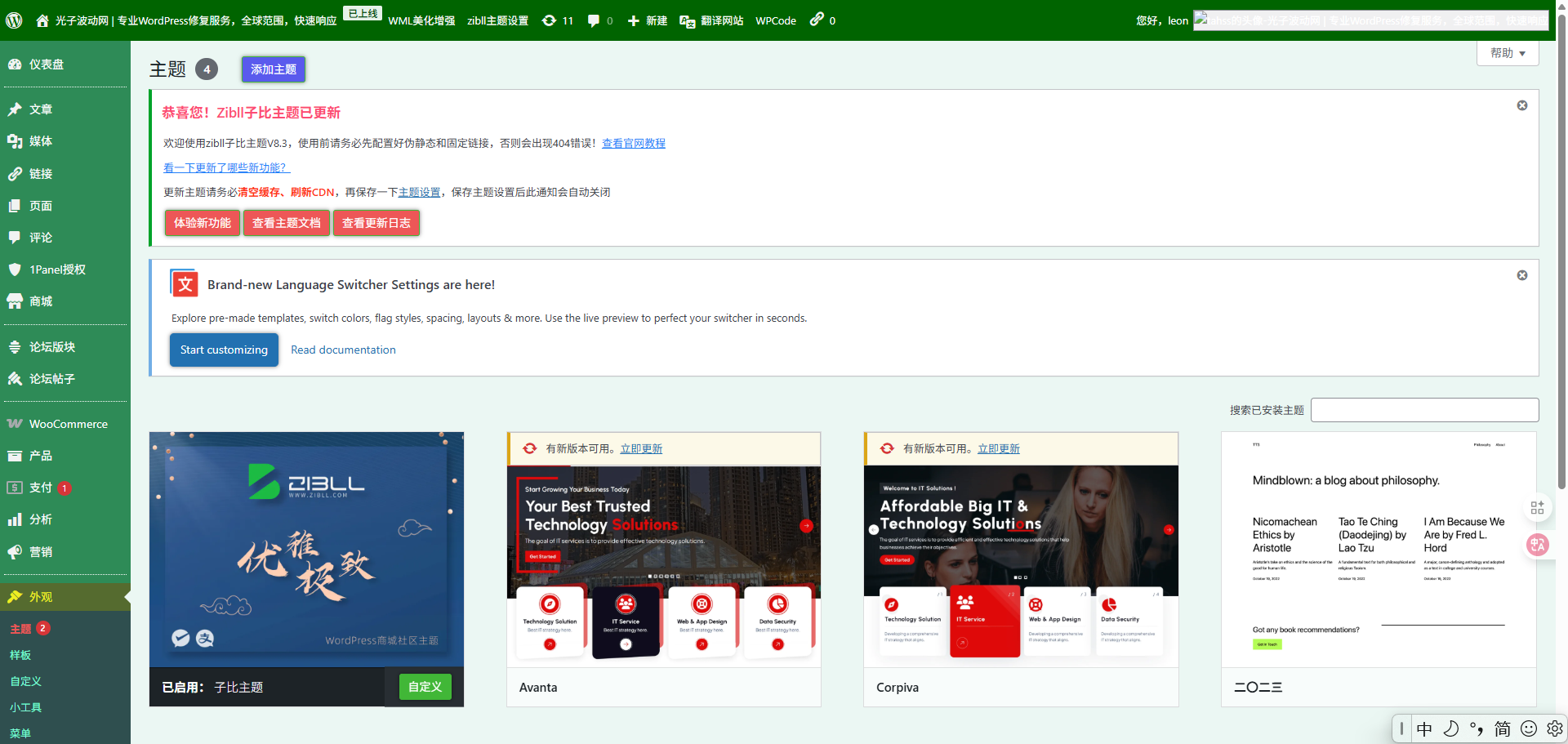Select the 媒体 media library icon in sidebar

[15, 140]
